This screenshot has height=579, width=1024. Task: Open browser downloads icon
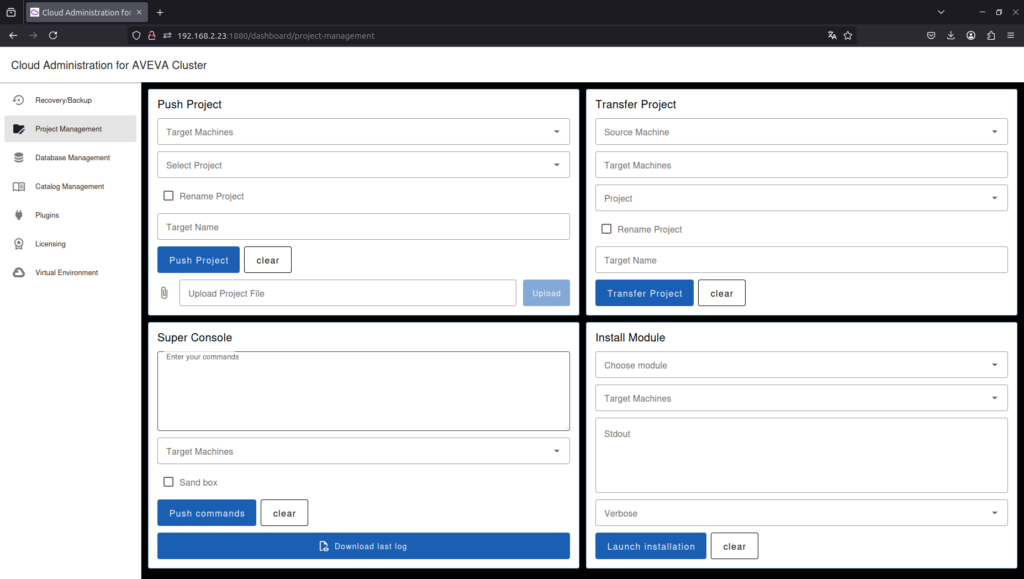tap(951, 35)
